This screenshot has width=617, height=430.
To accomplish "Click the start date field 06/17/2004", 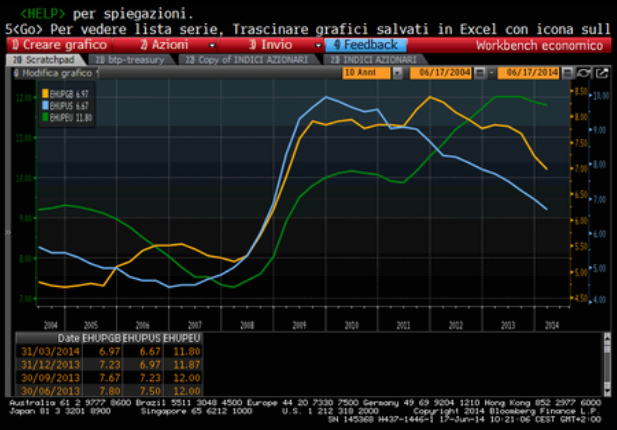I will (445, 74).
